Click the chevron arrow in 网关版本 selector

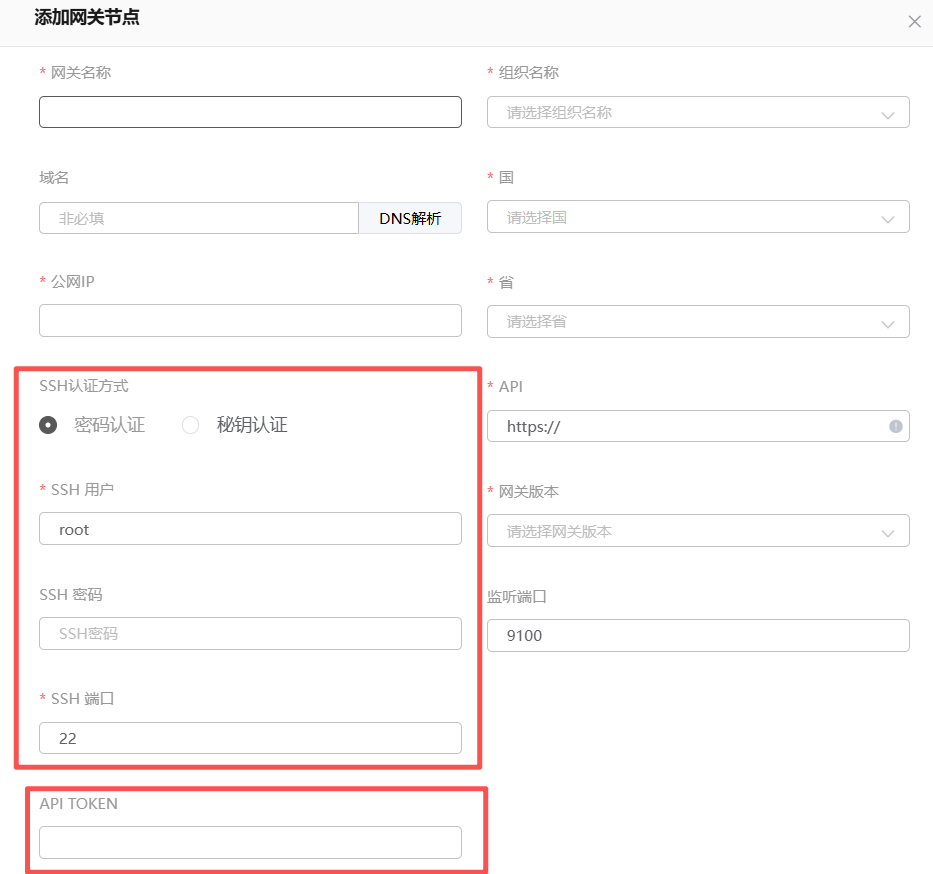point(887,533)
